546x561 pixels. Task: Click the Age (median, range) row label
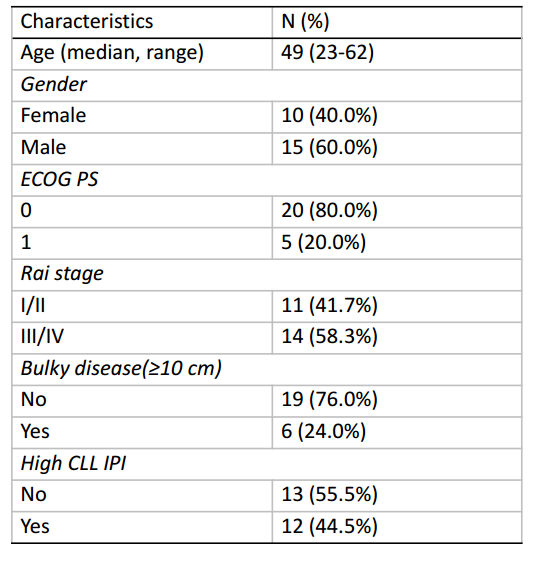(112, 53)
